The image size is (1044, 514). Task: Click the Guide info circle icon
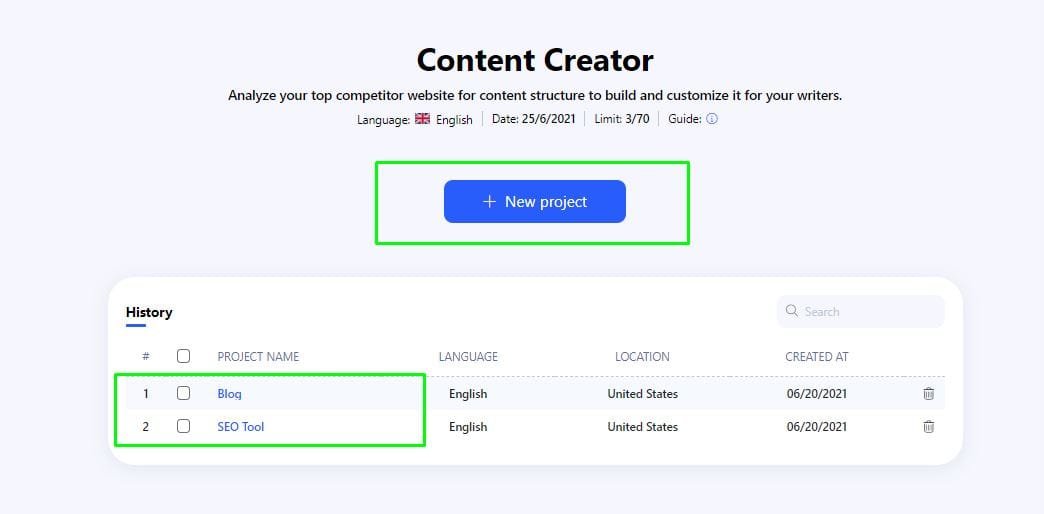point(712,119)
